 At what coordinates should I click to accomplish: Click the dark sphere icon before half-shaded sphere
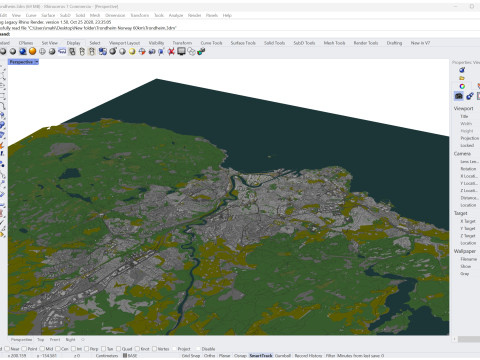pyautogui.click(x=113, y=51)
